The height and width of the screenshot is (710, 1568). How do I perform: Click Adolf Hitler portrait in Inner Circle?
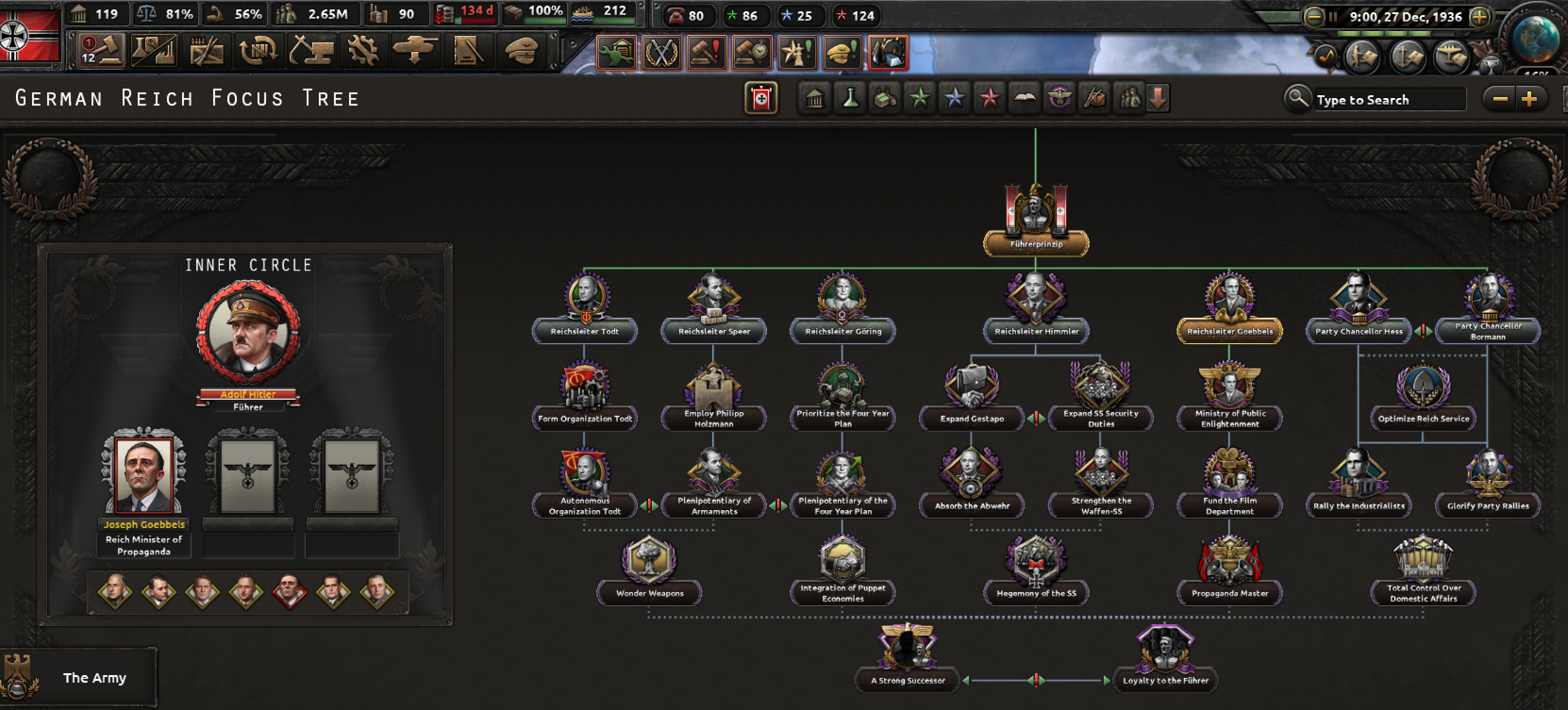coord(248,332)
